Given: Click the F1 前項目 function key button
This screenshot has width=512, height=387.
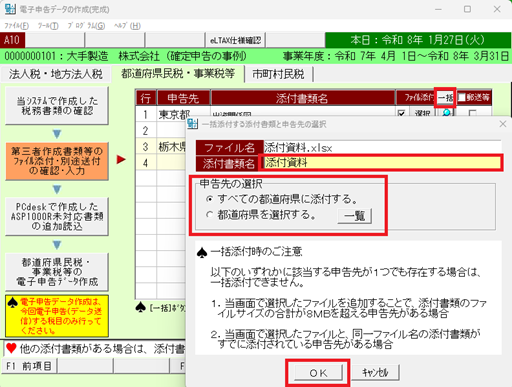Looking at the screenshot, I should click(29, 366).
